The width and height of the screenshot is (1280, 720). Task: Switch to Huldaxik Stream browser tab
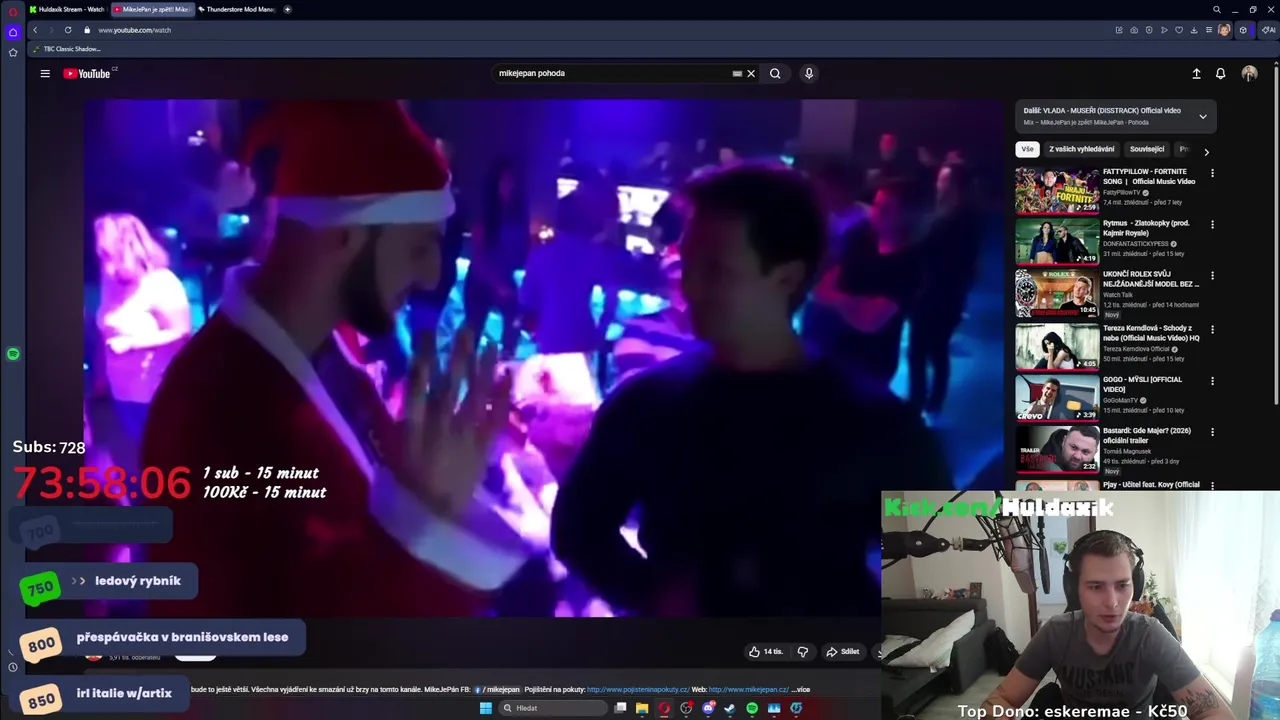(67, 9)
